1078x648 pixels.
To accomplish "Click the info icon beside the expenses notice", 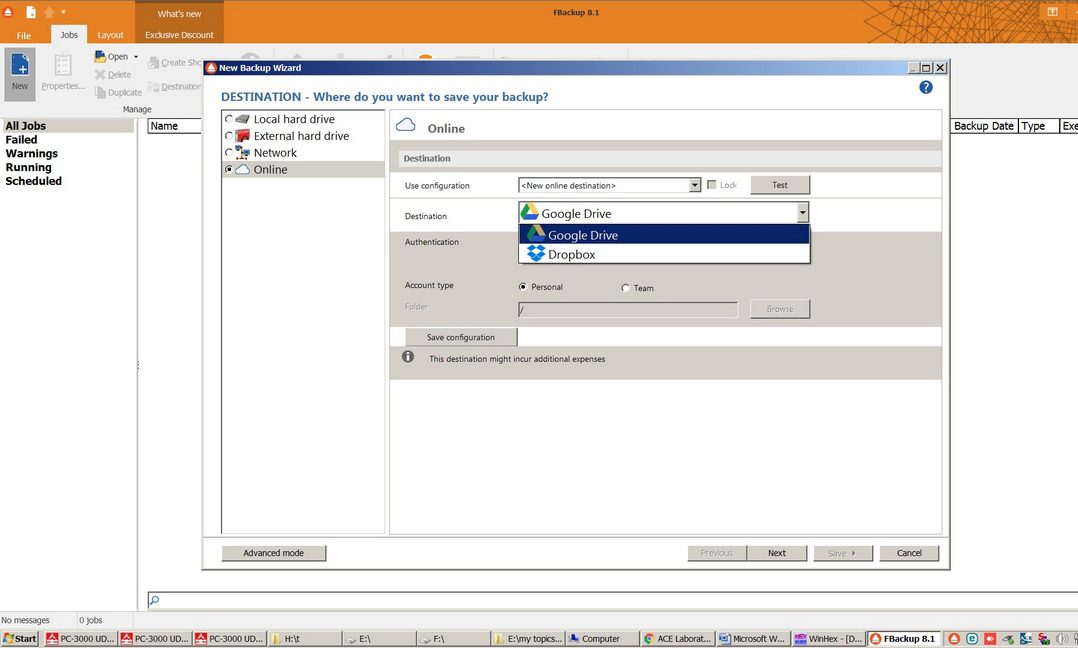I will (408, 357).
